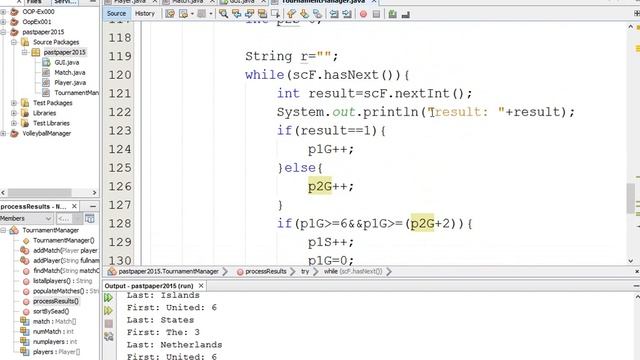
Task: Open Player.java in project tree
Action: pos(70,83)
